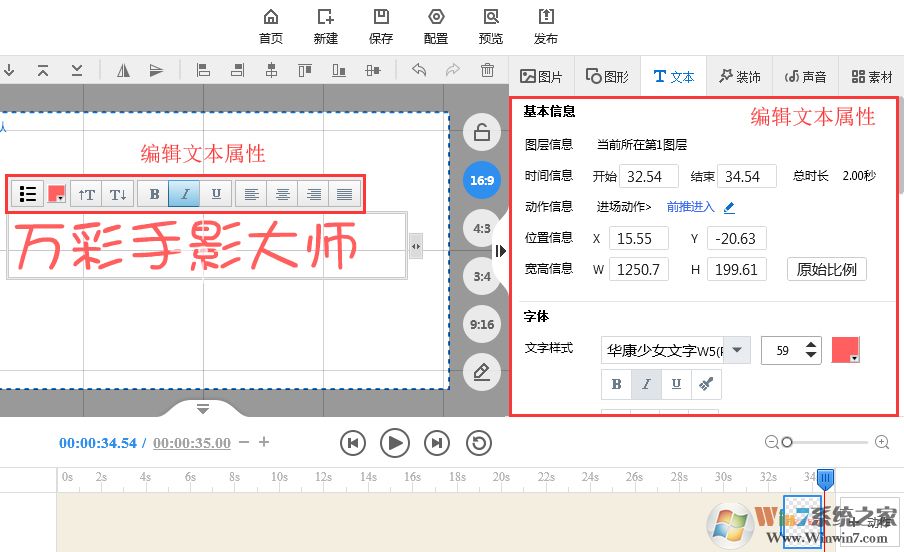
Task: Center objects vertically in toolbar
Action: click(x=373, y=70)
